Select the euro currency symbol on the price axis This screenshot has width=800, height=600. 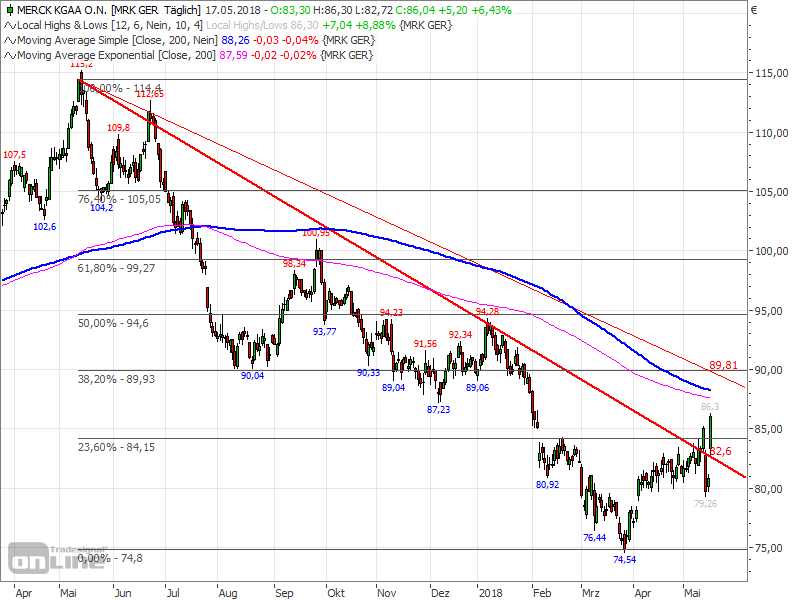pyautogui.click(x=755, y=10)
